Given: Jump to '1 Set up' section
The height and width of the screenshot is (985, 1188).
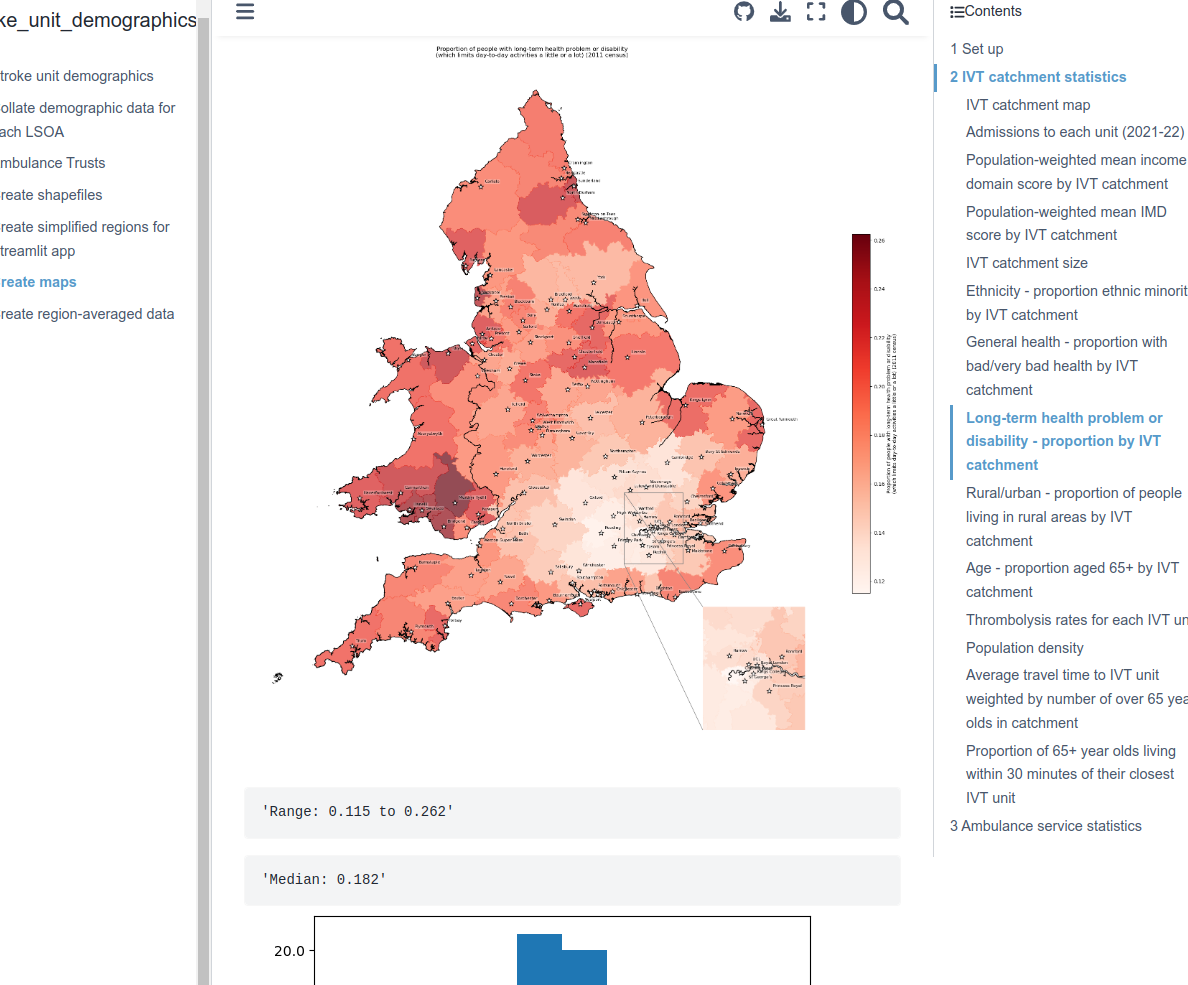Looking at the screenshot, I should click(x=977, y=49).
